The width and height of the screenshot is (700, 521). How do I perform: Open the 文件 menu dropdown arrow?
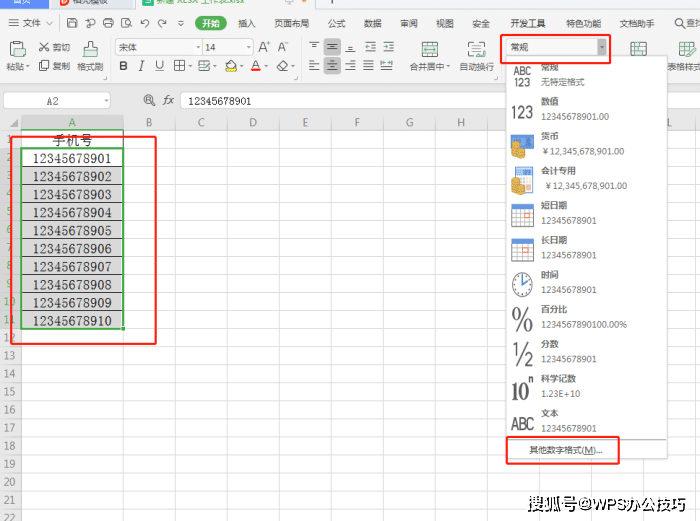pyautogui.click(x=50, y=23)
